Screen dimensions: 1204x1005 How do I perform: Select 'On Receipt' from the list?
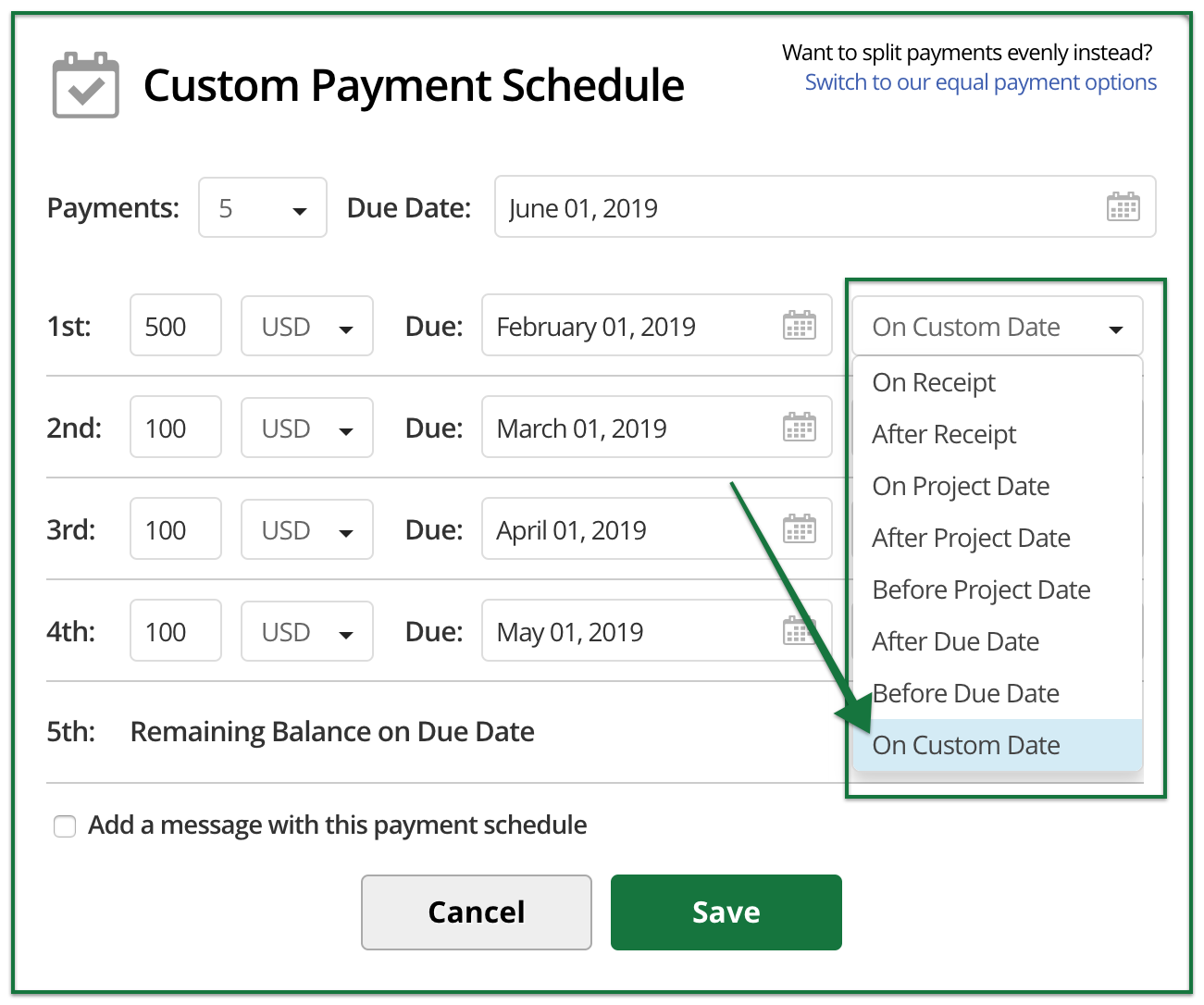coord(934,382)
